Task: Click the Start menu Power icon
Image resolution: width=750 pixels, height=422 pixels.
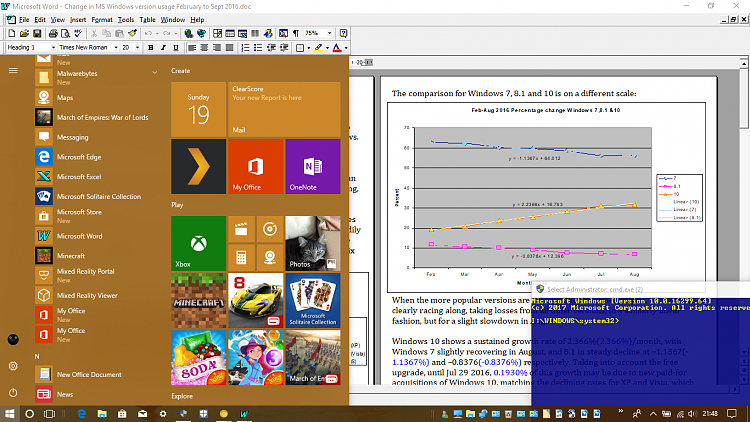Action: coord(13,392)
